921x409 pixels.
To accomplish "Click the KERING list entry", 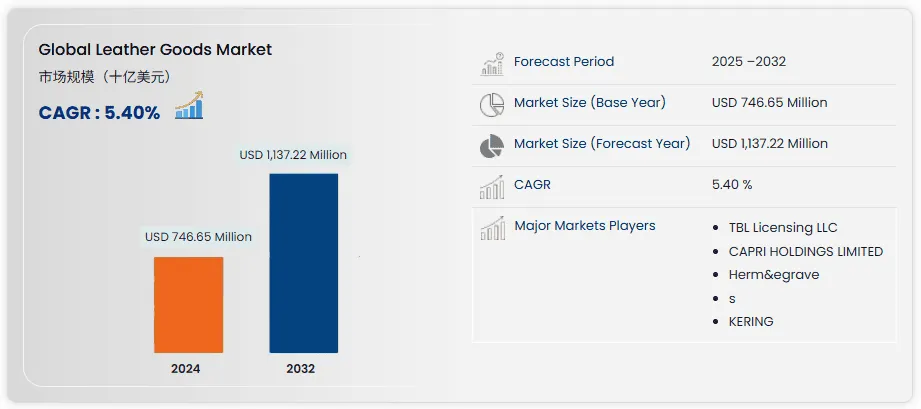I will (x=751, y=321).
